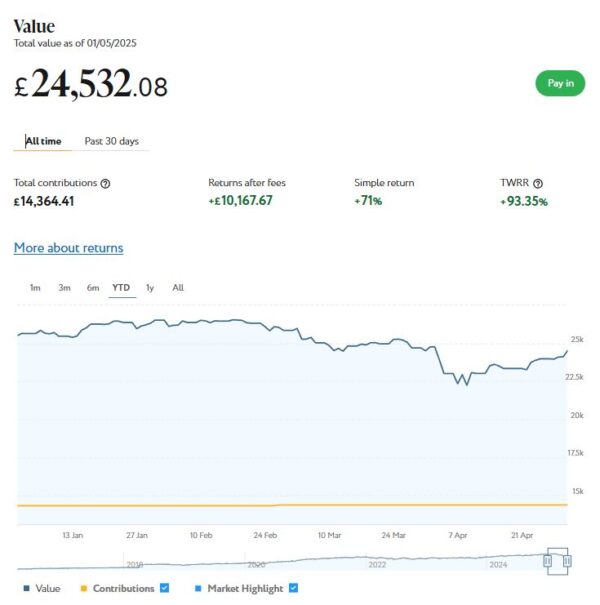Image resolution: width=600 pixels, height=605 pixels.
Task: Uncheck the Contributions checkbox
Action: click(165, 588)
